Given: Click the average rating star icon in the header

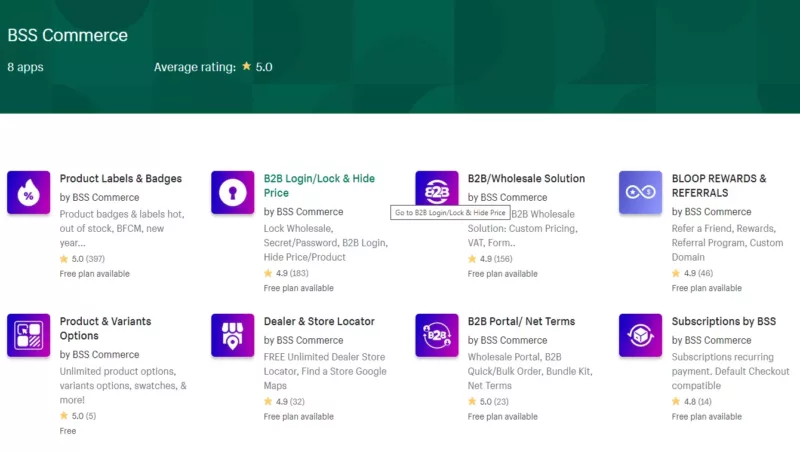Looking at the screenshot, I should point(246,66).
